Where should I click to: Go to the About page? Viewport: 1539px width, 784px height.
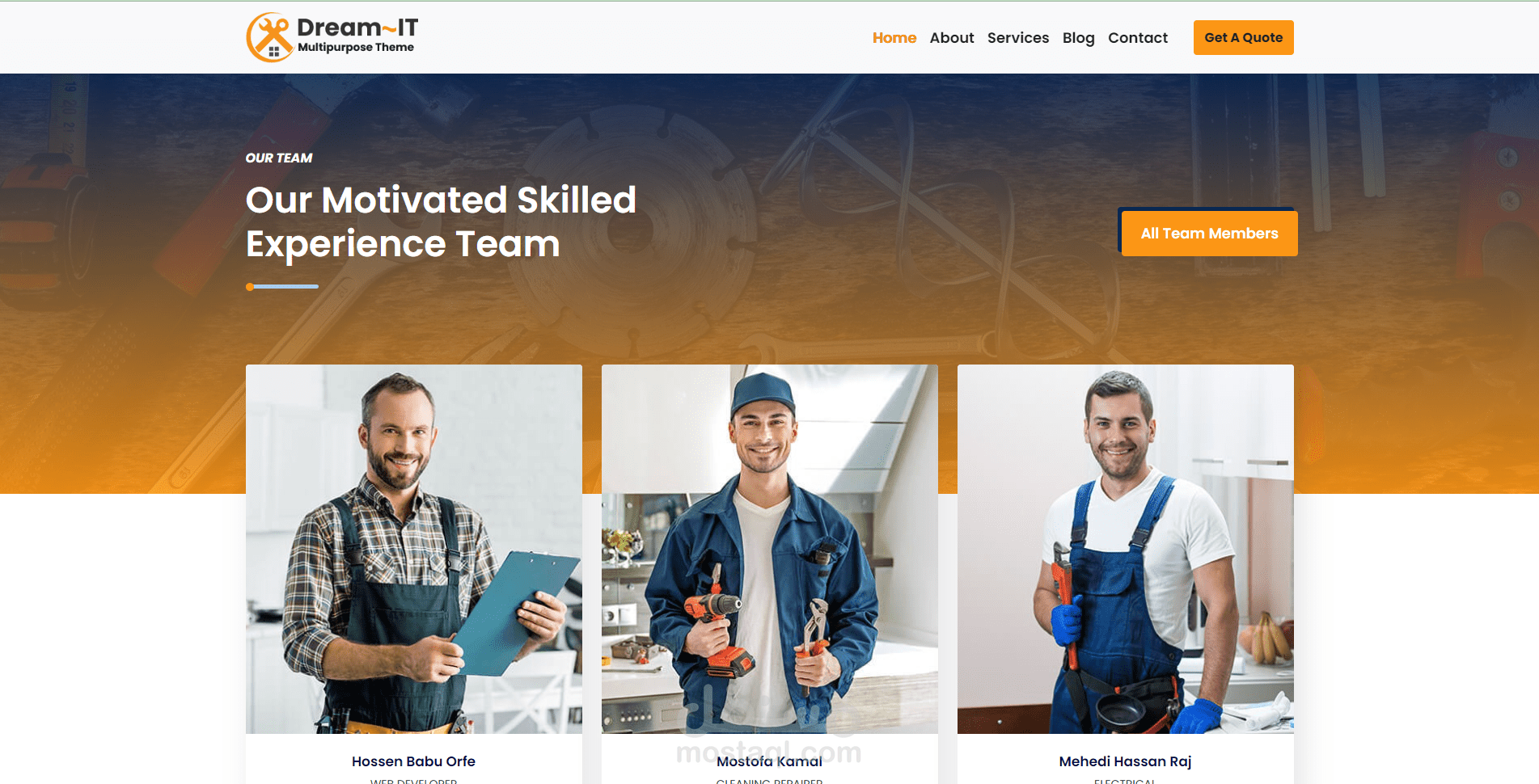coord(952,38)
